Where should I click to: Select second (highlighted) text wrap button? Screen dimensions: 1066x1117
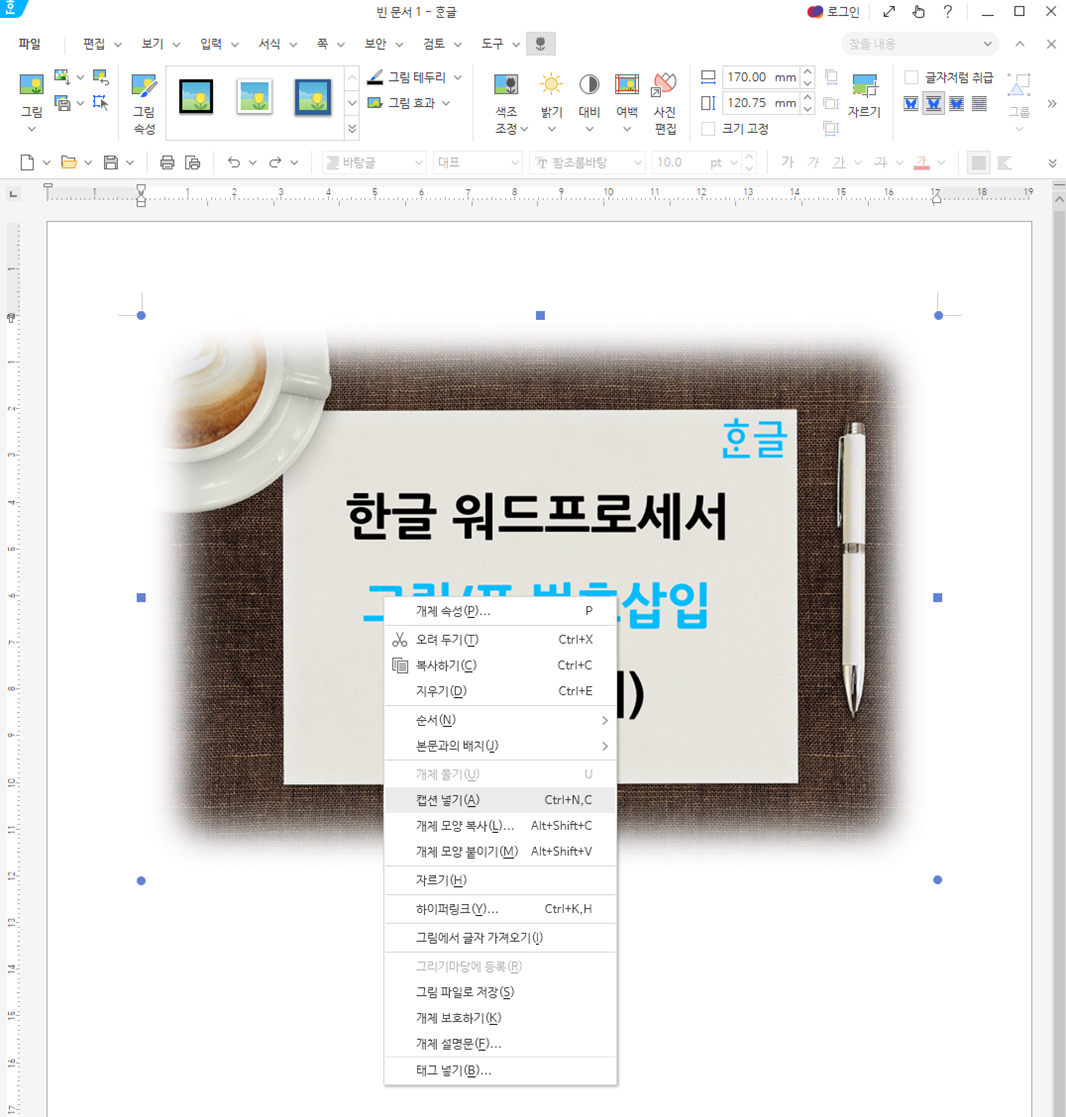coord(933,104)
